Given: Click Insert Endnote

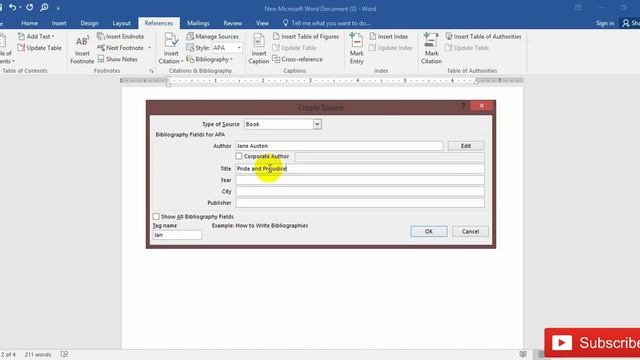Looking at the screenshot, I should point(121,36).
